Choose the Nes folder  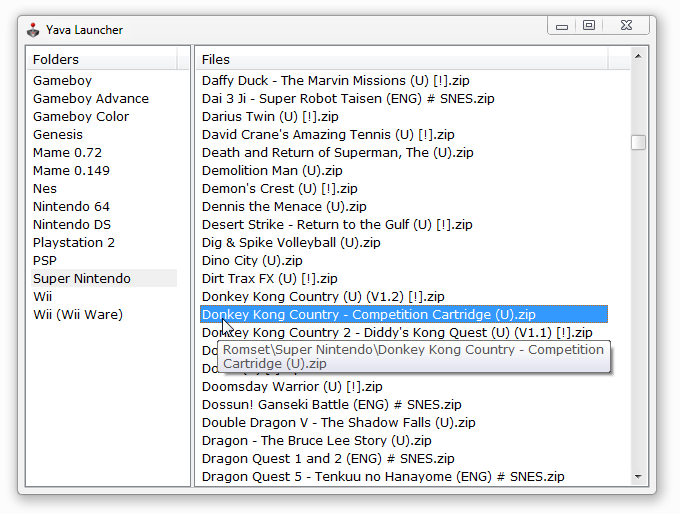pos(45,189)
